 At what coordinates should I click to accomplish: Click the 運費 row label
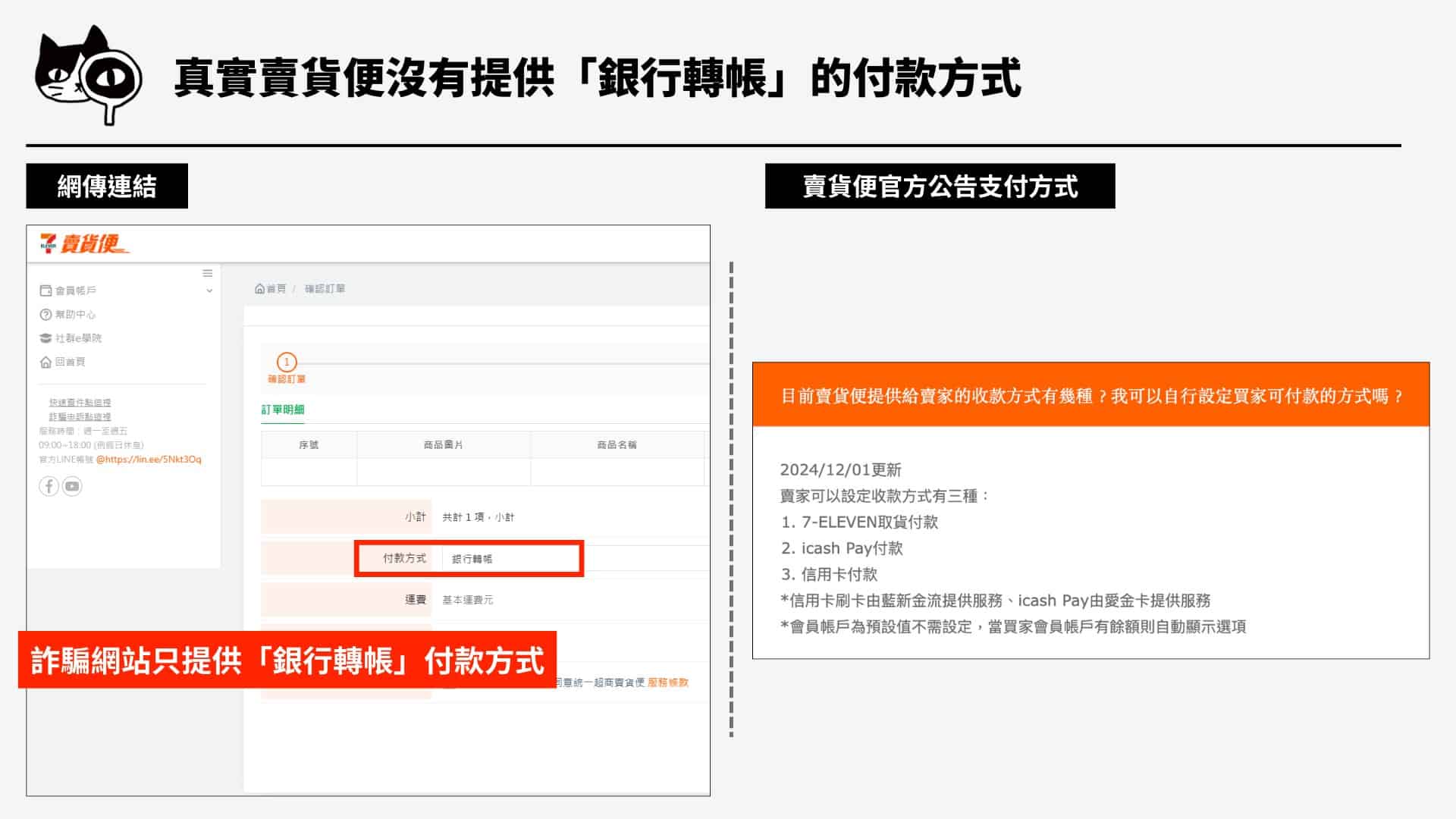tap(416, 600)
